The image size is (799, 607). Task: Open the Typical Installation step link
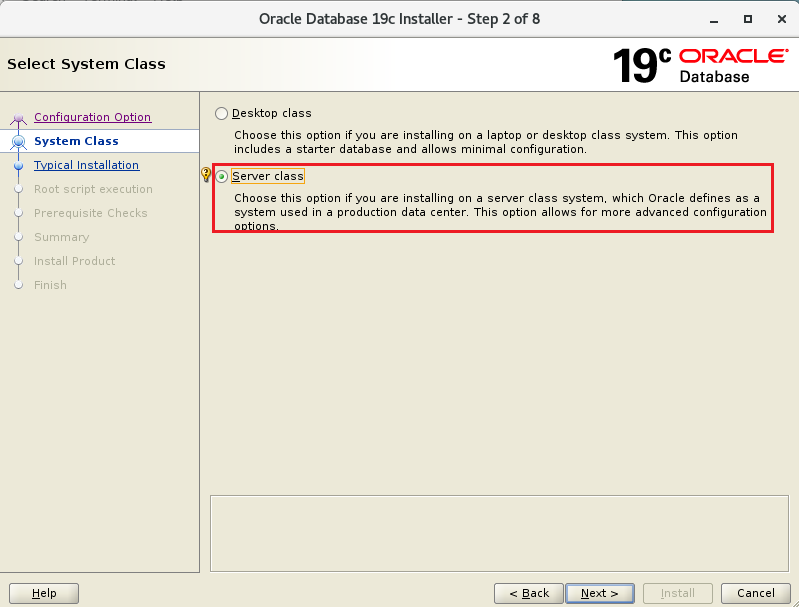[x=87, y=165]
